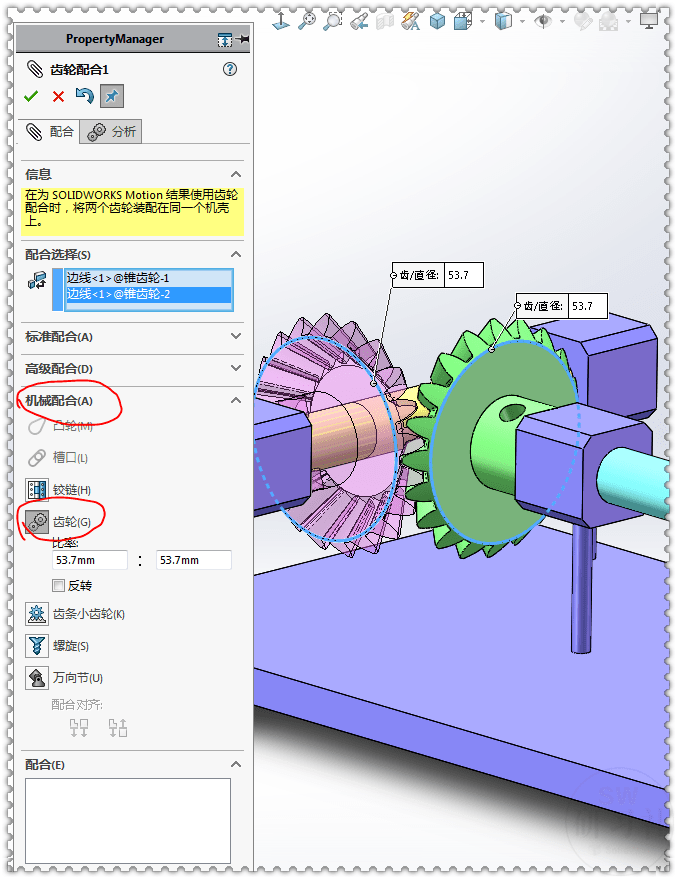Image resolution: width=677 pixels, height=879 pixels.
Task: Click the pin icon in PropertyManager header
Action: coord(243,39)
